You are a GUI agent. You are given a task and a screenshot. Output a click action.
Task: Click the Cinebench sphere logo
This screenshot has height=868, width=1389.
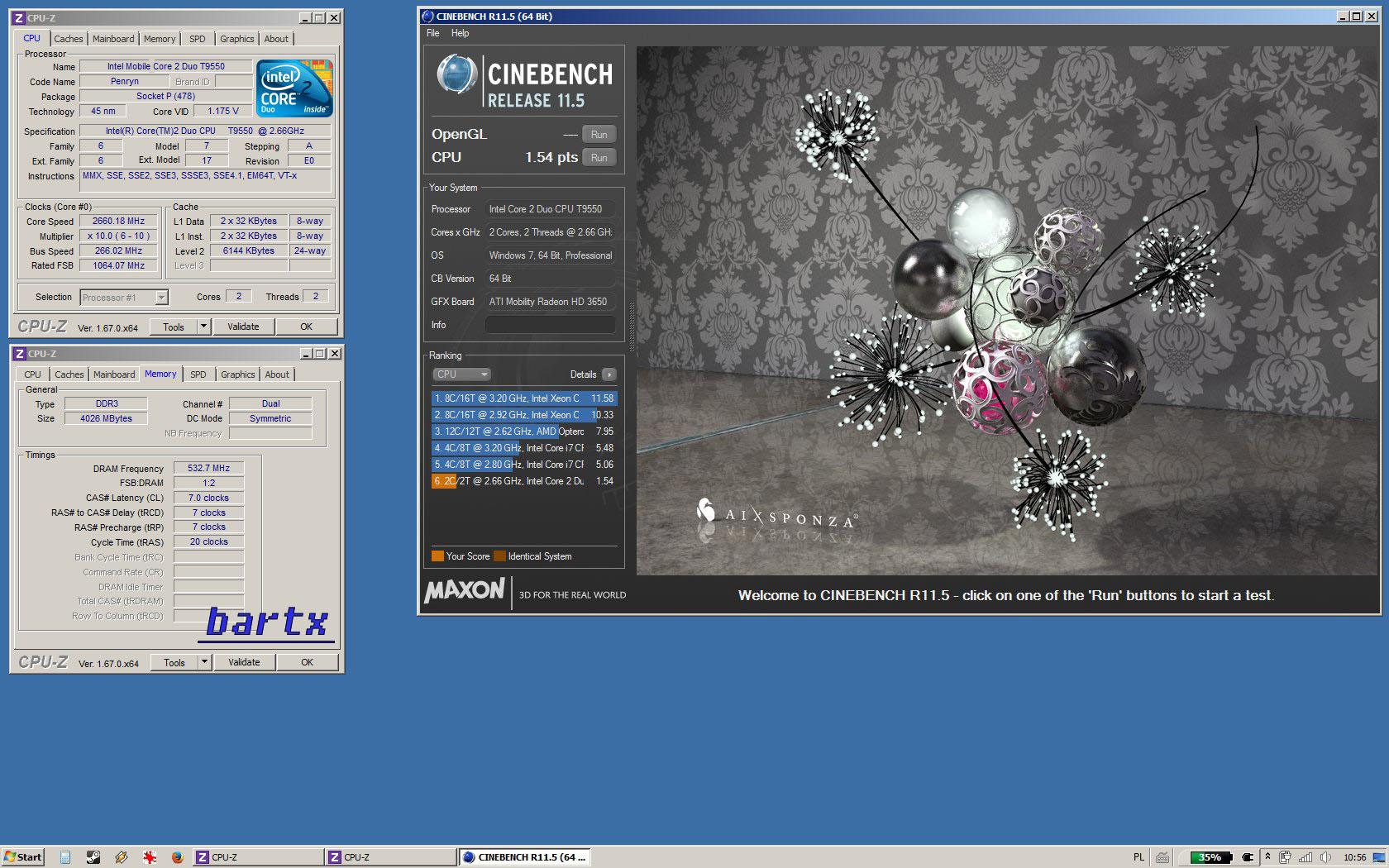pyautogui.click(x=456, y=74)
